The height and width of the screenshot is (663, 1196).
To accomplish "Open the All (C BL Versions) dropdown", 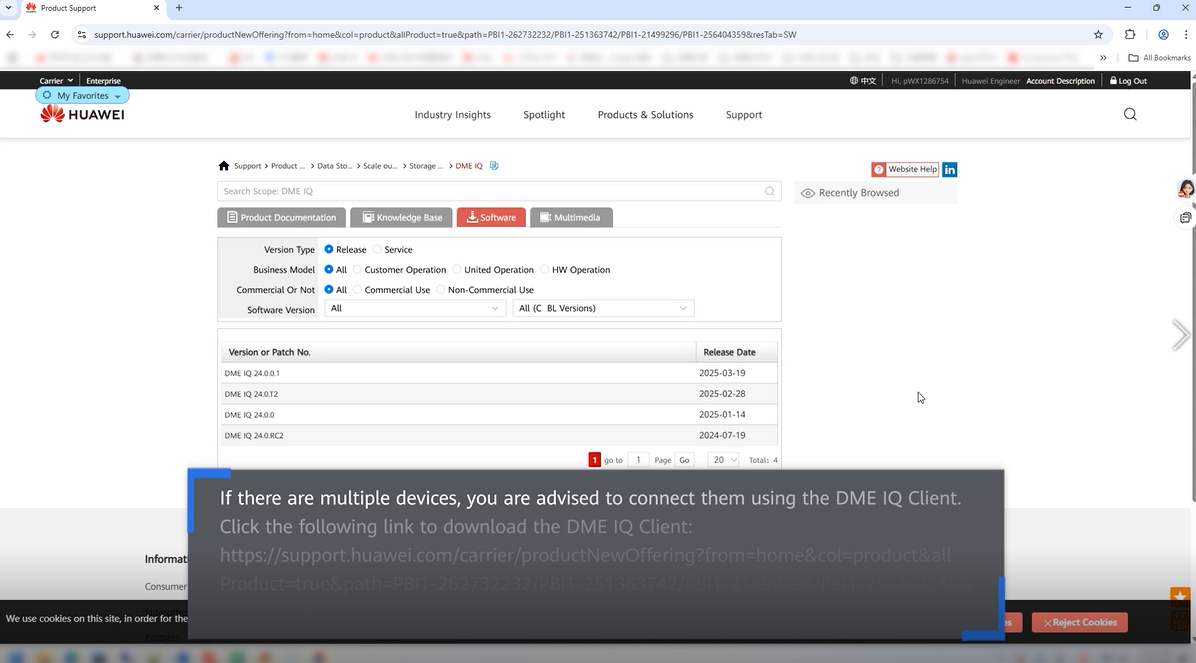I will pos(603,309).
